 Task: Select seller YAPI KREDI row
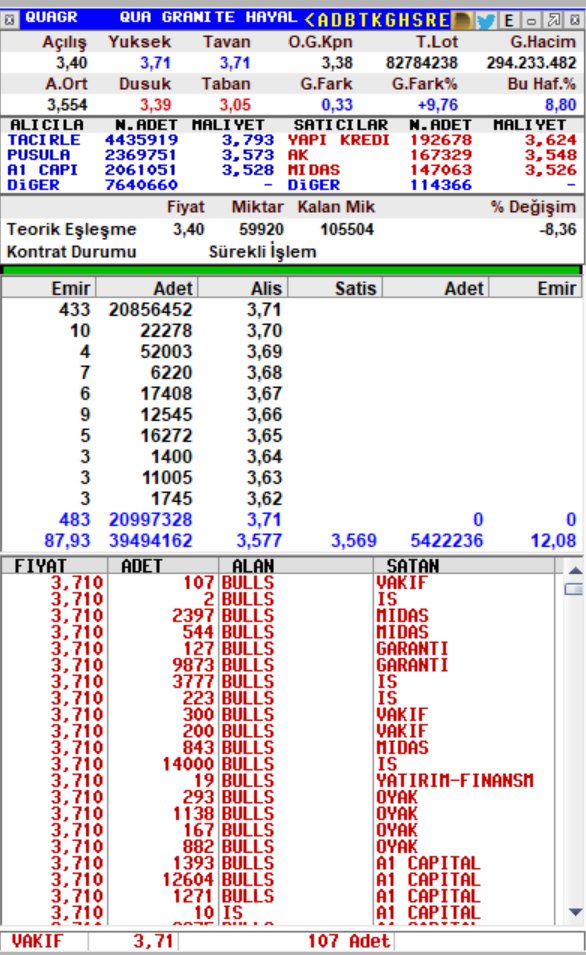(x=432, y=140)
